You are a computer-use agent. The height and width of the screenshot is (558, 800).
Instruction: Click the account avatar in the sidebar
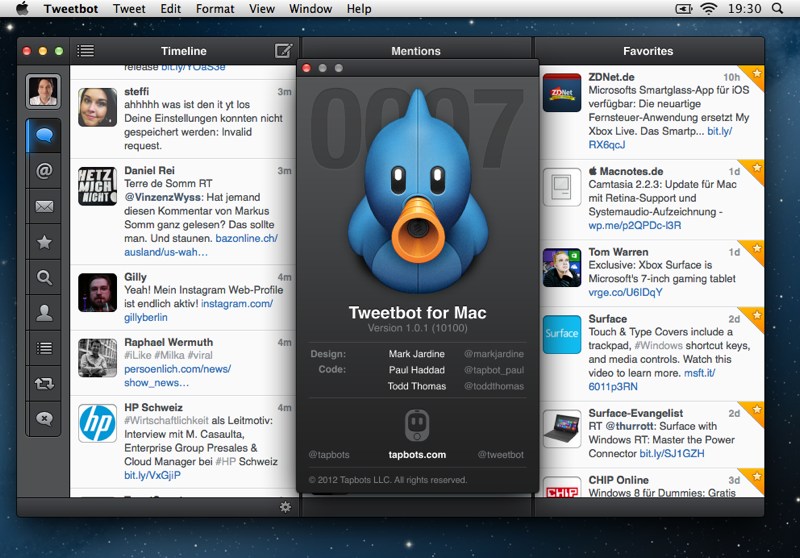[x=43, y=92]
